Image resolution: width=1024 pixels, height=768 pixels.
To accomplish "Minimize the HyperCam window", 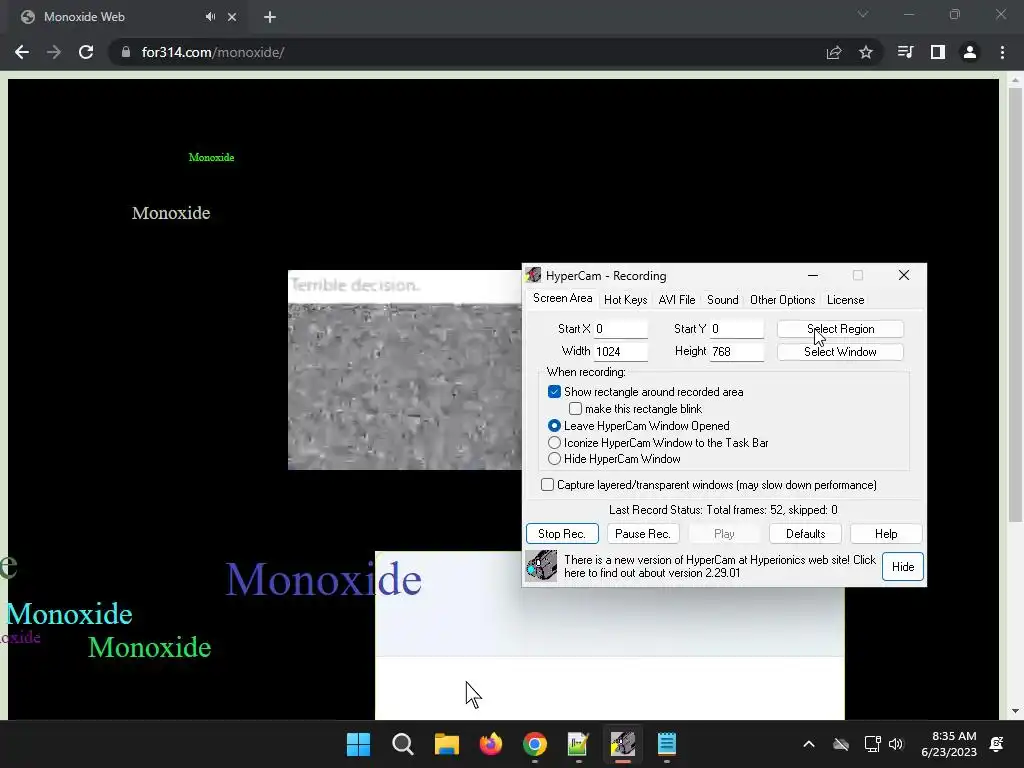I will click(812, 276).
